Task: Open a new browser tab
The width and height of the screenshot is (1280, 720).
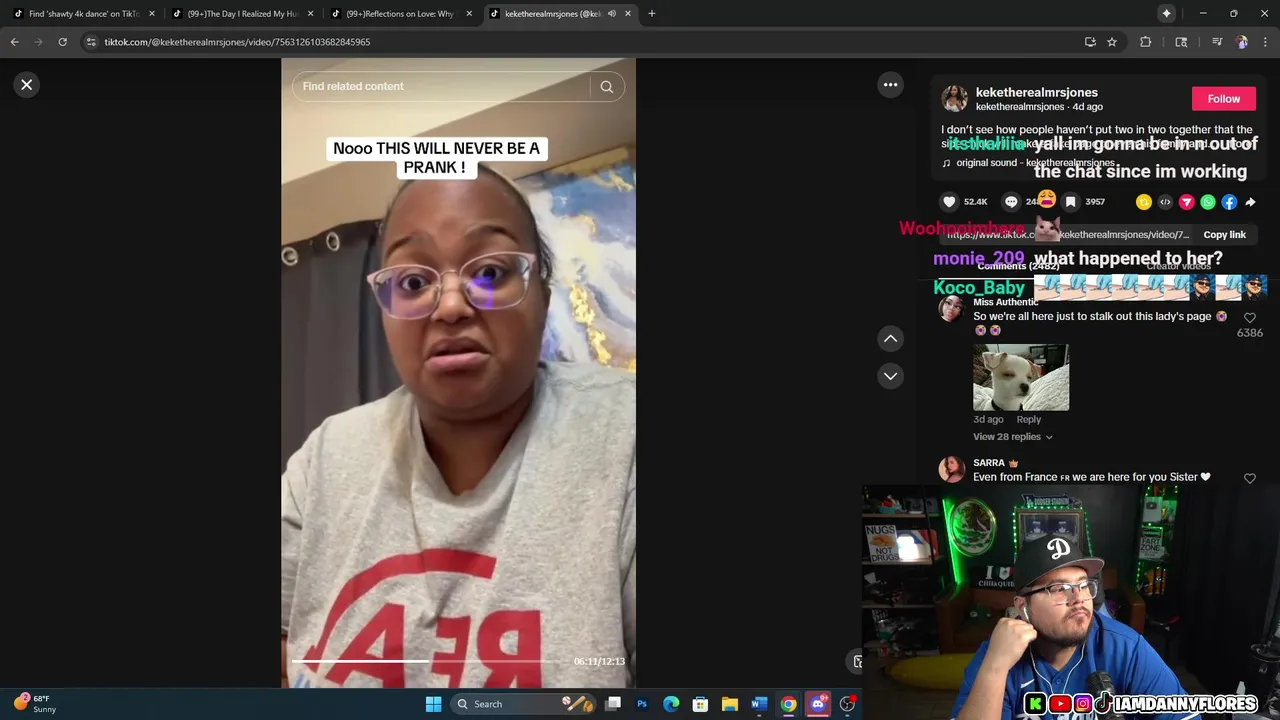Action: click(652, 14)
